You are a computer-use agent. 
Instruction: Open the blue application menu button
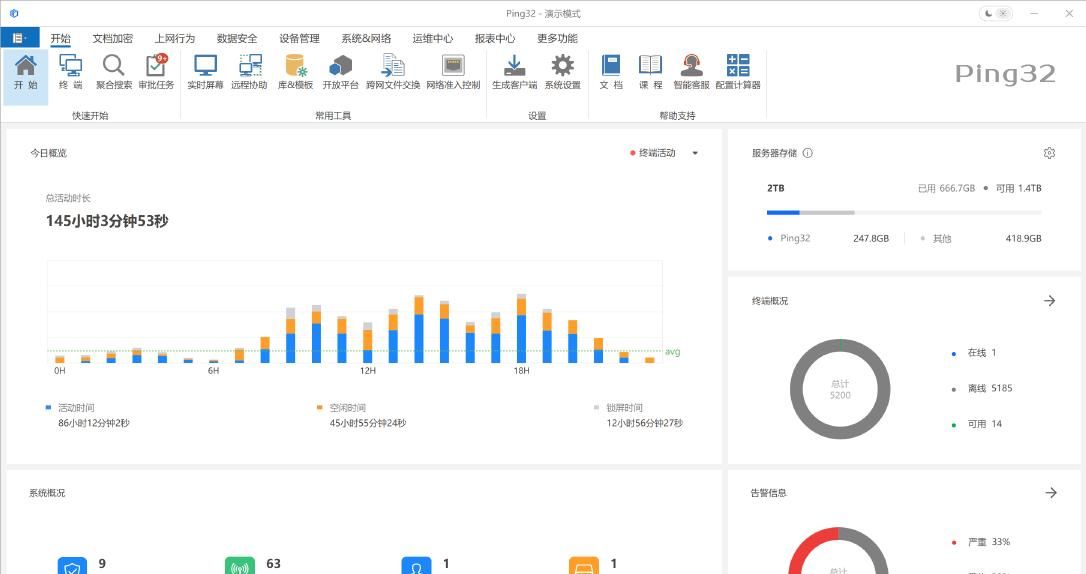coord(20,38)
